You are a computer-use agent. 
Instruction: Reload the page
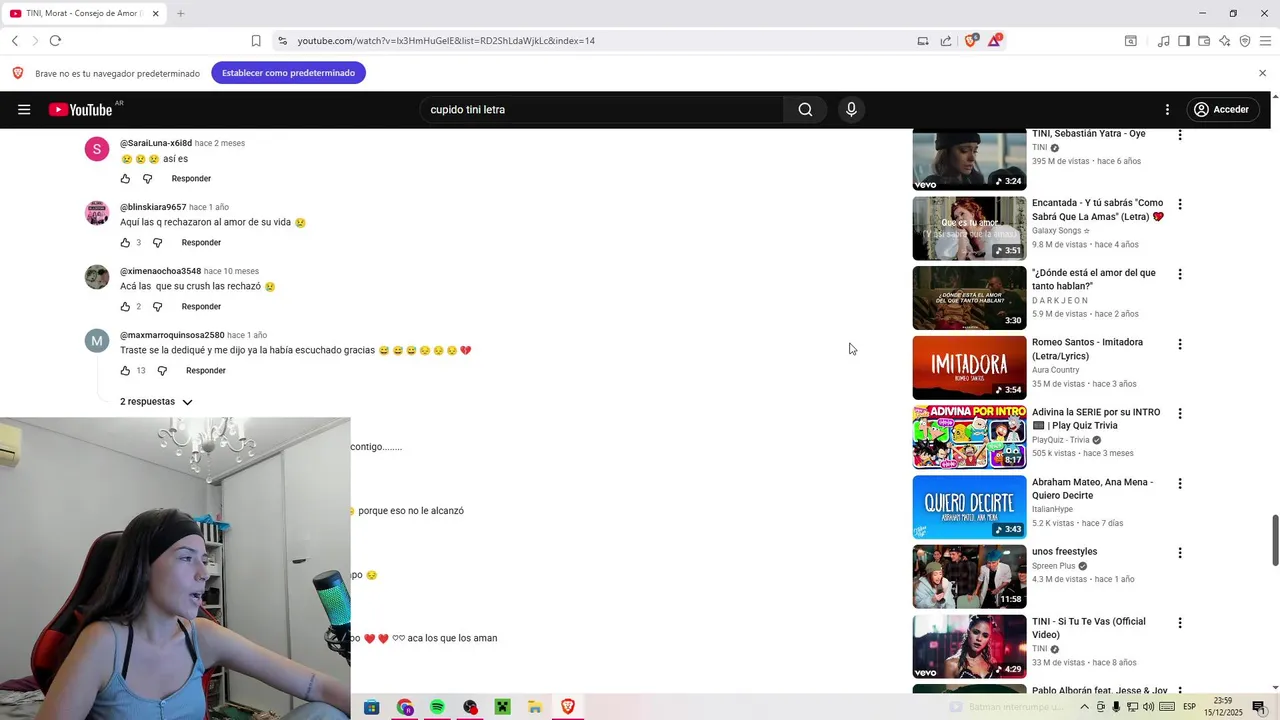(x=55, y=41)
